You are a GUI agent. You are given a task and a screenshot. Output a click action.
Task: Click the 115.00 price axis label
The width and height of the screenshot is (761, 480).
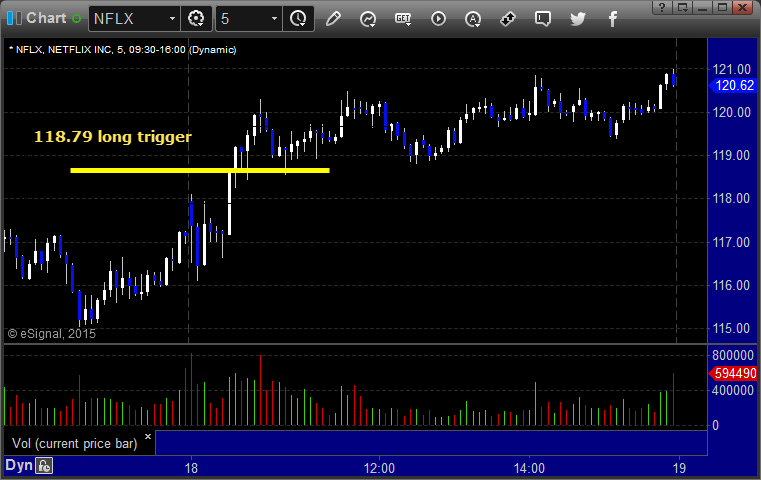tap(731, 329)
